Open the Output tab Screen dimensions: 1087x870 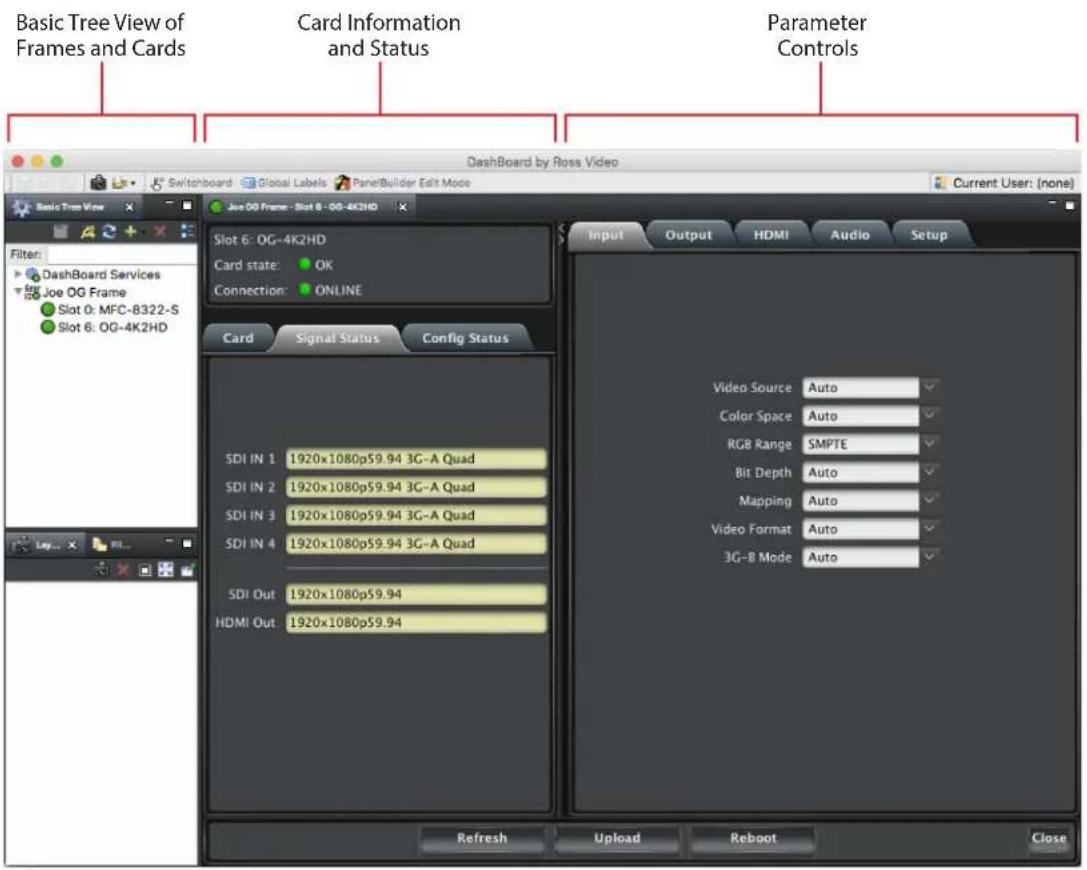pos(688,235)
